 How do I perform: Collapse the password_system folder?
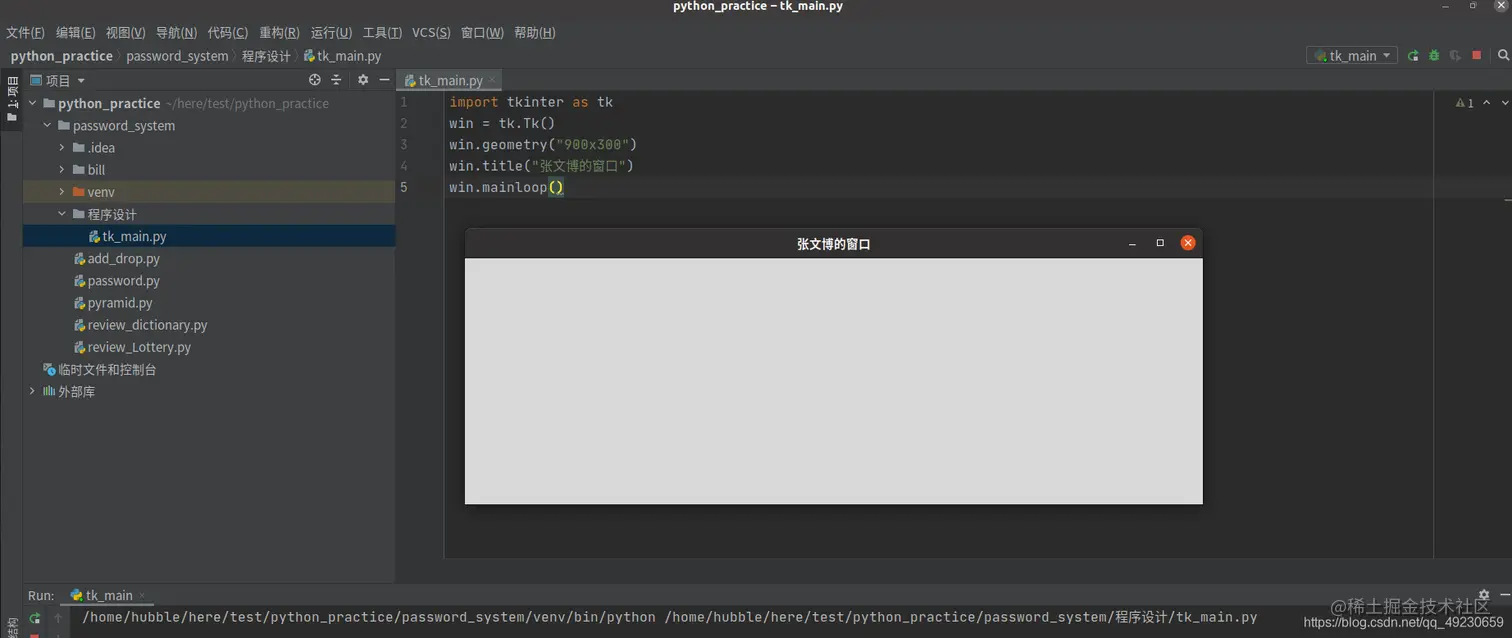pyautogui.click(x=47, y=126)
